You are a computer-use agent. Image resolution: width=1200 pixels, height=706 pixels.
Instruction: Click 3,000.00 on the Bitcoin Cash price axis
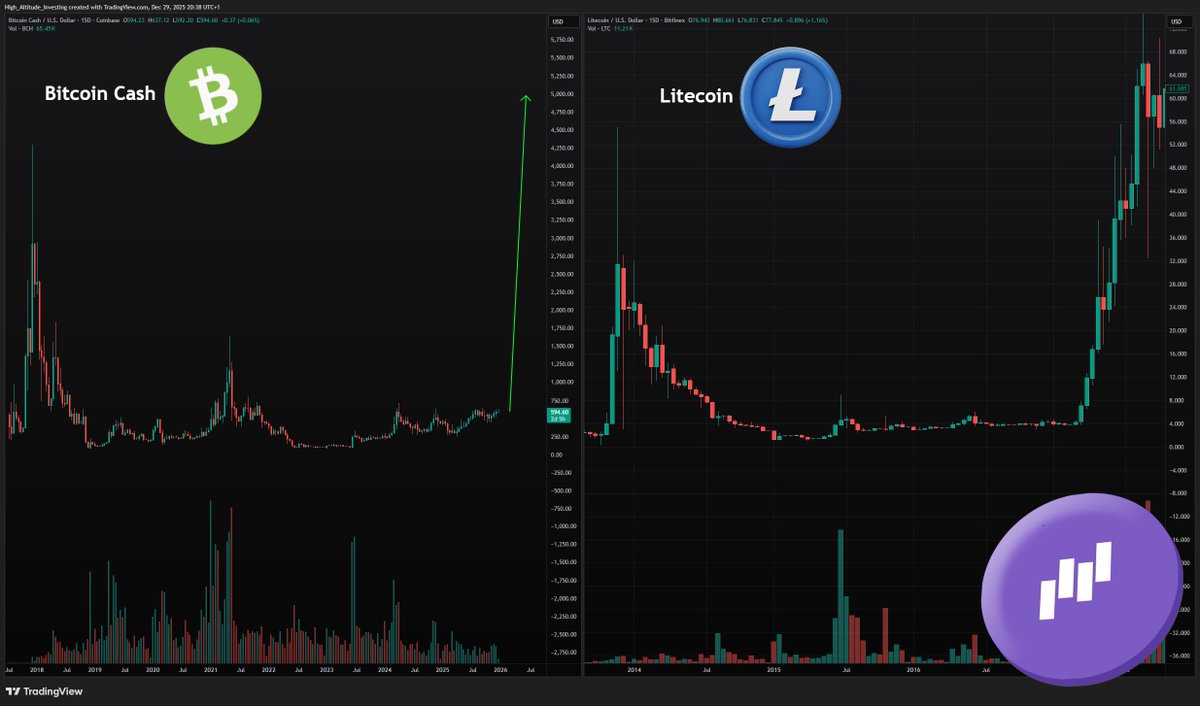tap(561, 238)
